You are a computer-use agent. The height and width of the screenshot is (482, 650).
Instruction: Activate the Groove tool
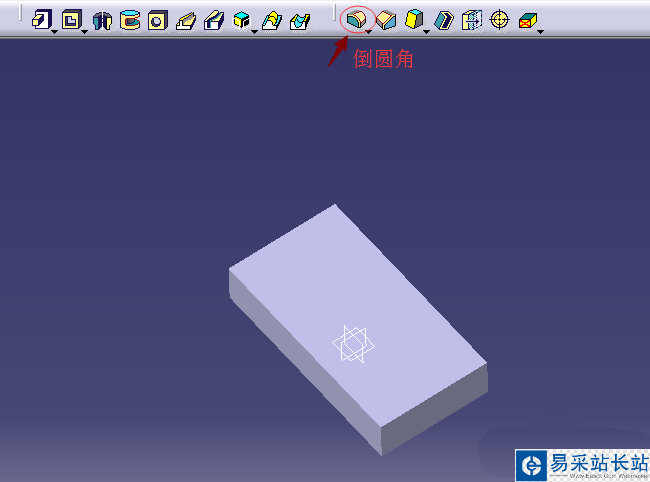[130, 20]
